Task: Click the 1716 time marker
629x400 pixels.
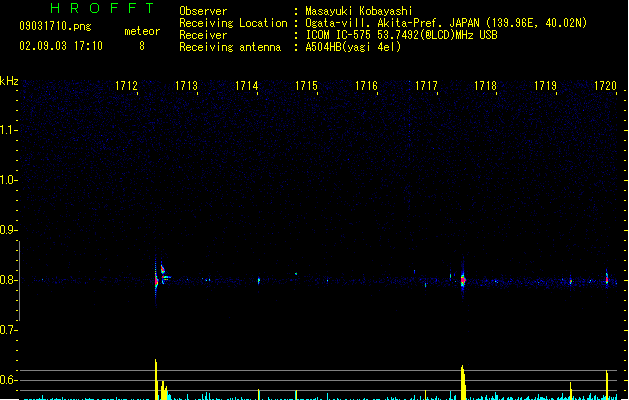Action: (366, 86)
